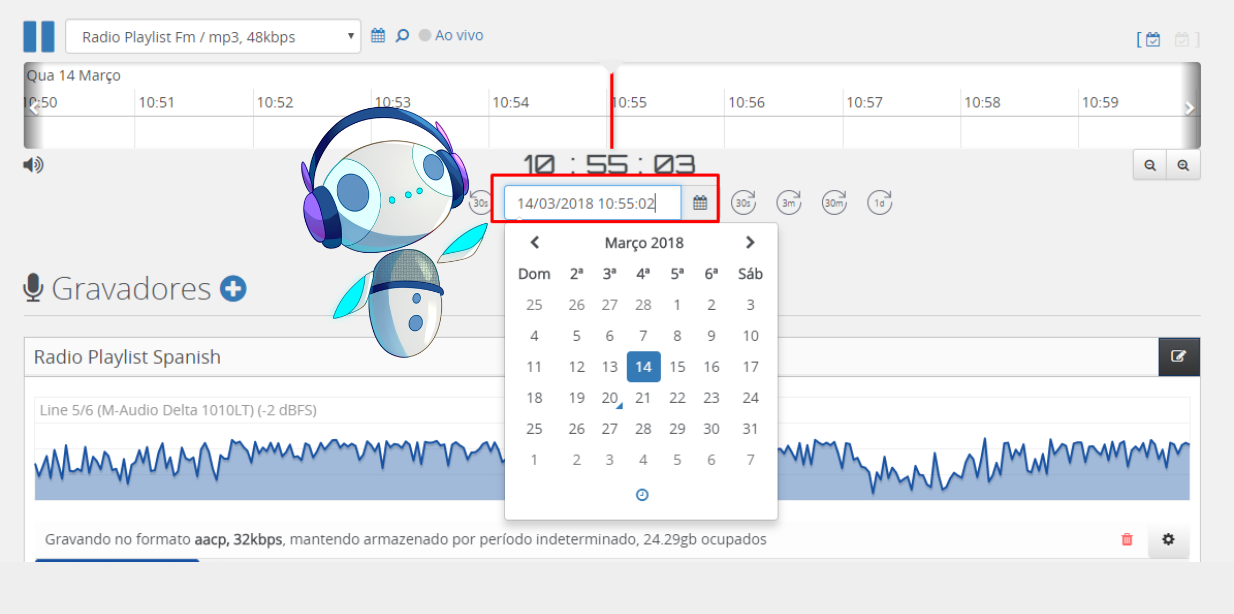Switch to Ao vivo live mode

pyautogui.click(x=451, y=35)
